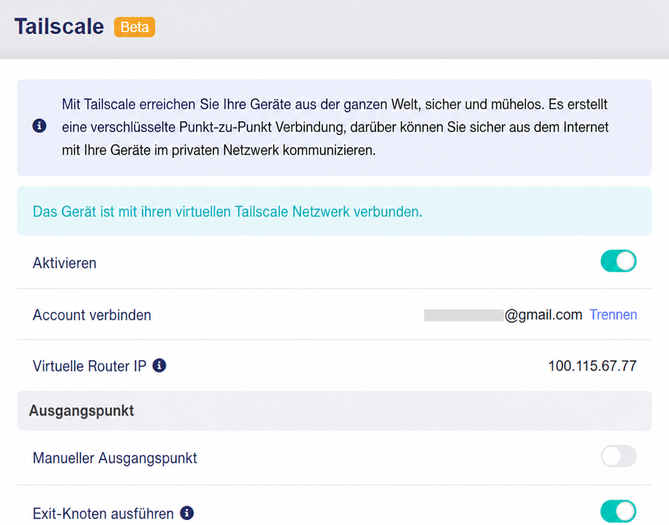Click the Account verbinden label
Screen dimensions: 669x525
coord(92,315)
